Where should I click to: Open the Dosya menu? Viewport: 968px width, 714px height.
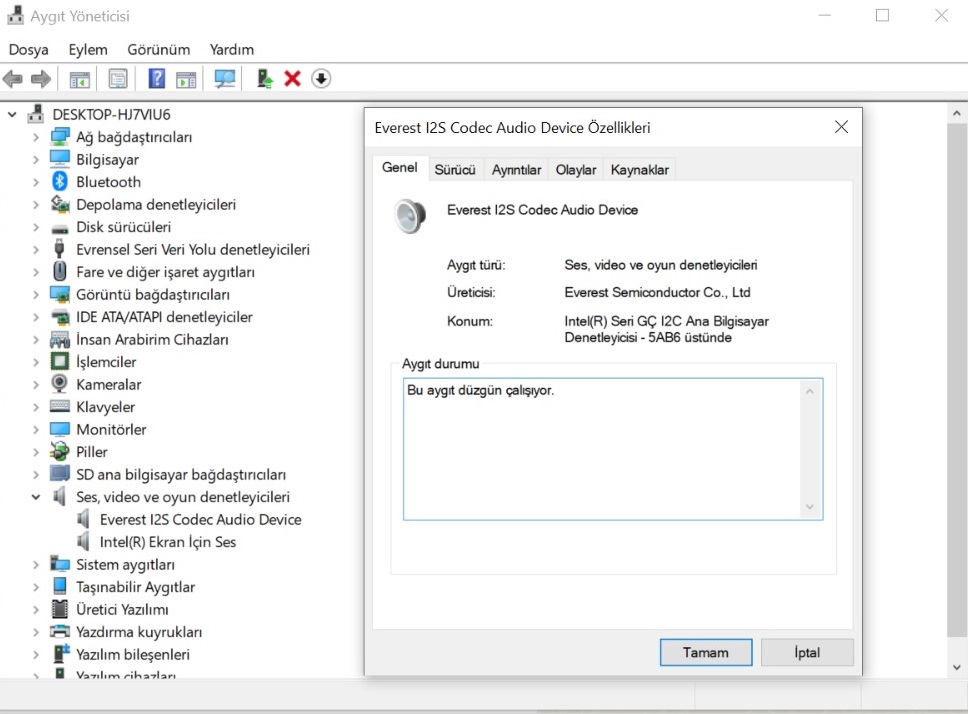tap(28, 49)
